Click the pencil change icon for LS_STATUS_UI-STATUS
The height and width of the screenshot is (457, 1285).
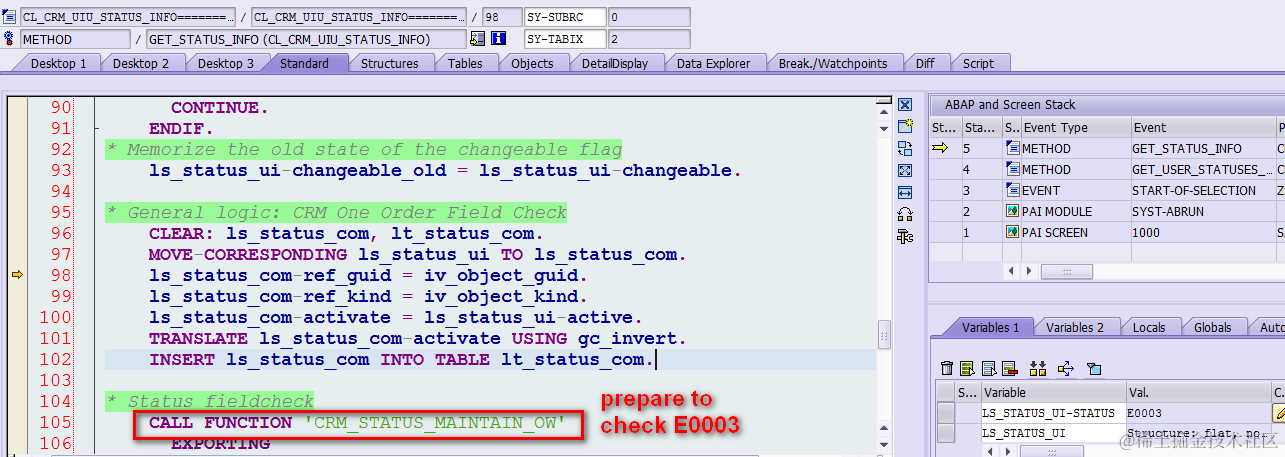tap(1278, 413)
